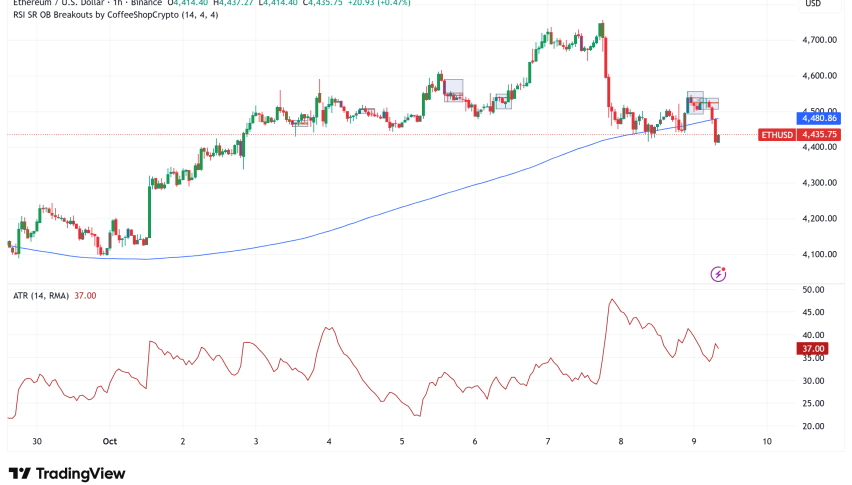Click the red ATR line peak near Oct 8
The height and width of the screenshot is (485, 852).
click(x=611, y=299)
